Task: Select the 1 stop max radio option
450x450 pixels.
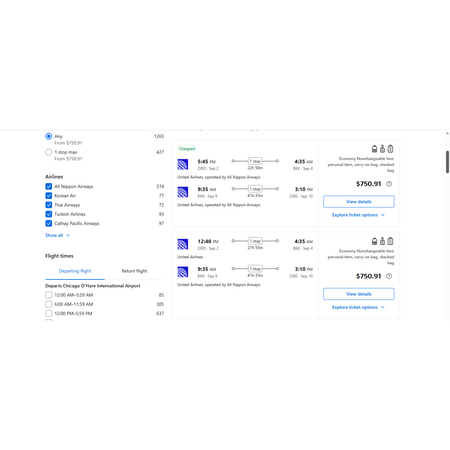Action: point(49,152)
